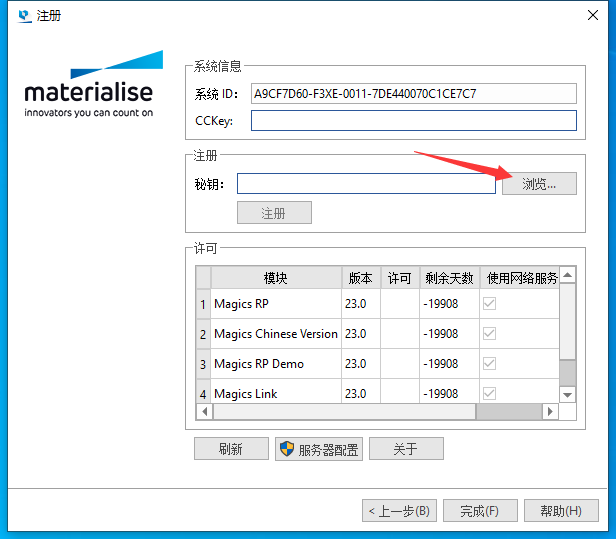Toggle network checkbox for Magics Chinese Version

[489, 334]
